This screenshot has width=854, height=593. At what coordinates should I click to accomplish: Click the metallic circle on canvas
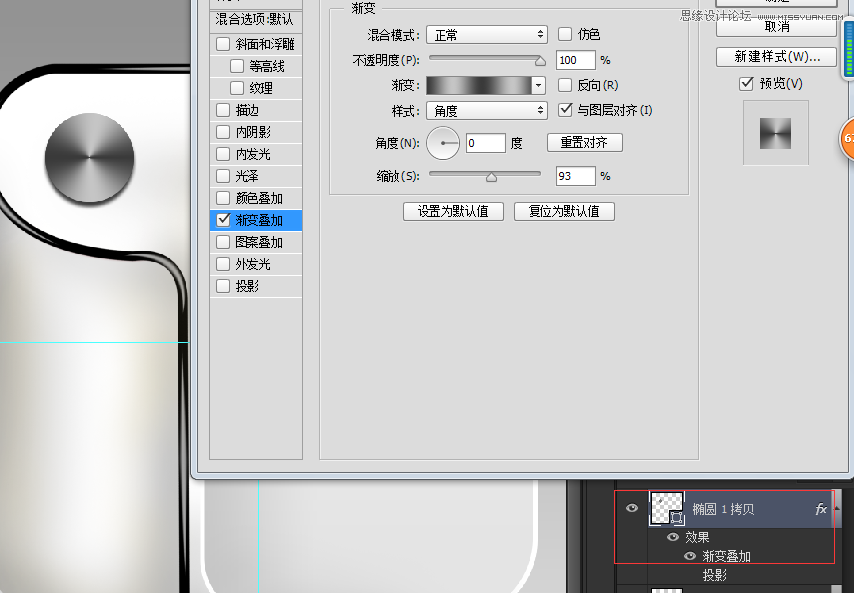click(89, 158)
